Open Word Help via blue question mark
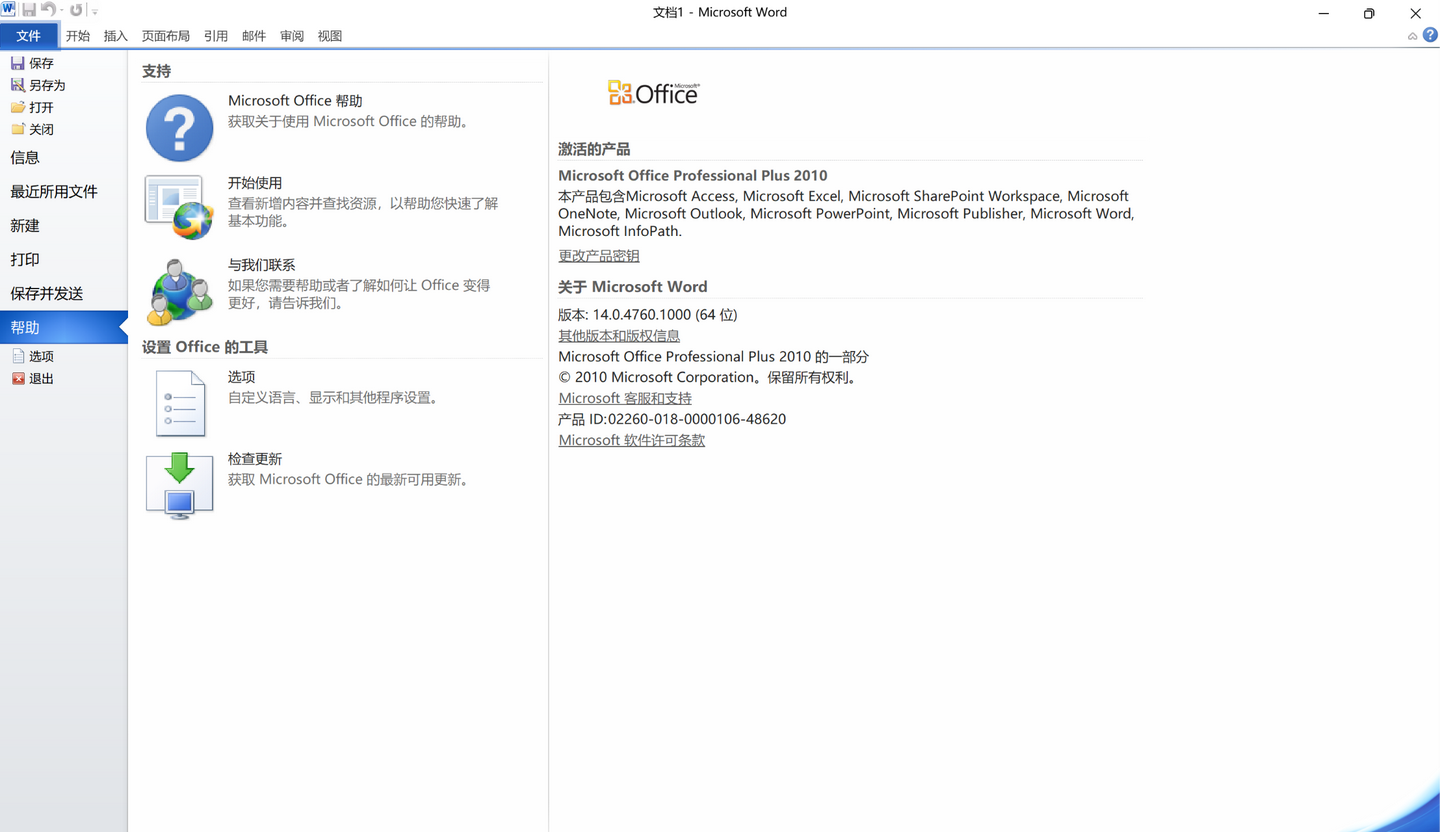This screenshot has width=1440, height=832. click(x=1430, y=35)
